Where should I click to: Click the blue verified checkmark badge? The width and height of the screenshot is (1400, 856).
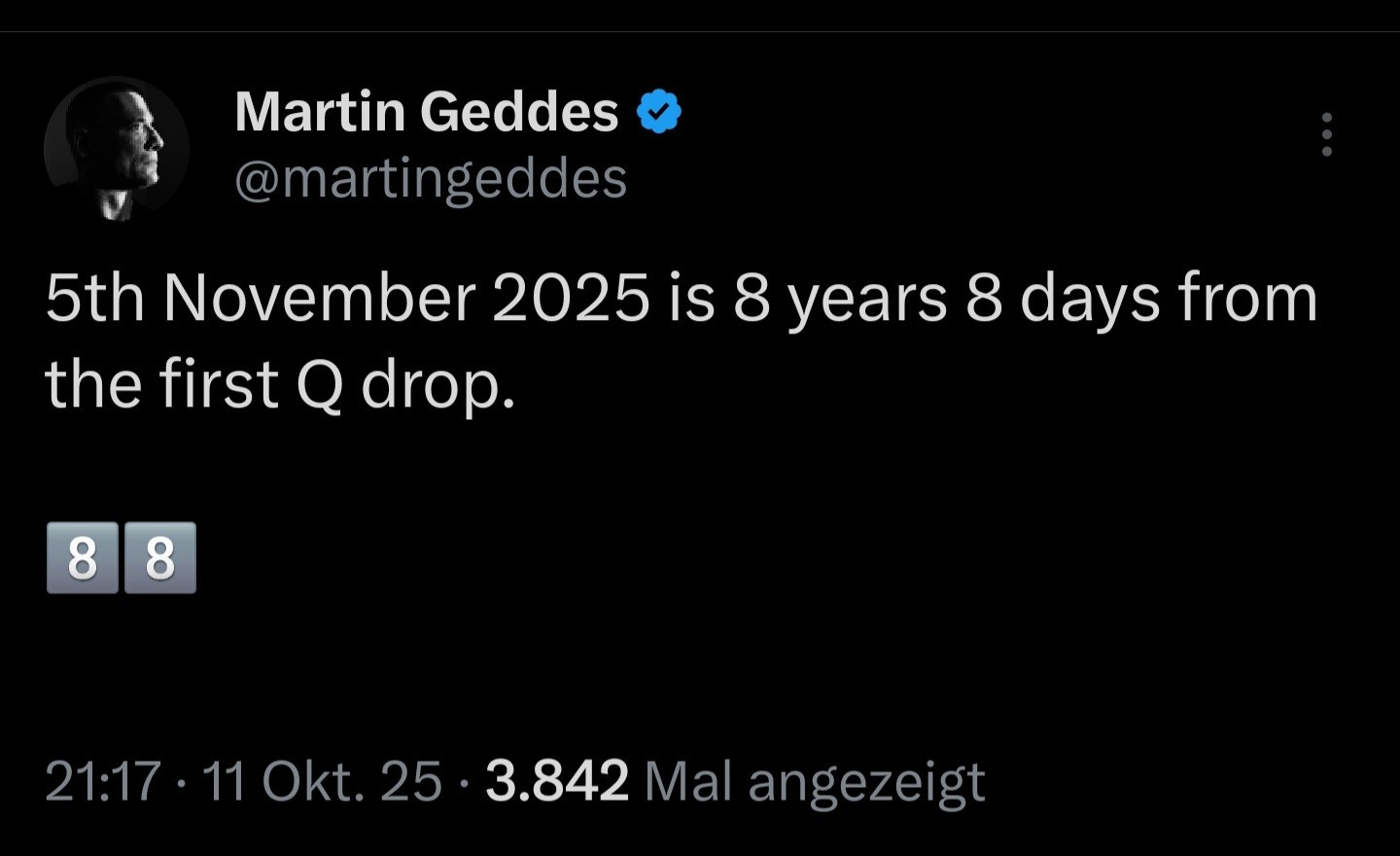(659, 112)
